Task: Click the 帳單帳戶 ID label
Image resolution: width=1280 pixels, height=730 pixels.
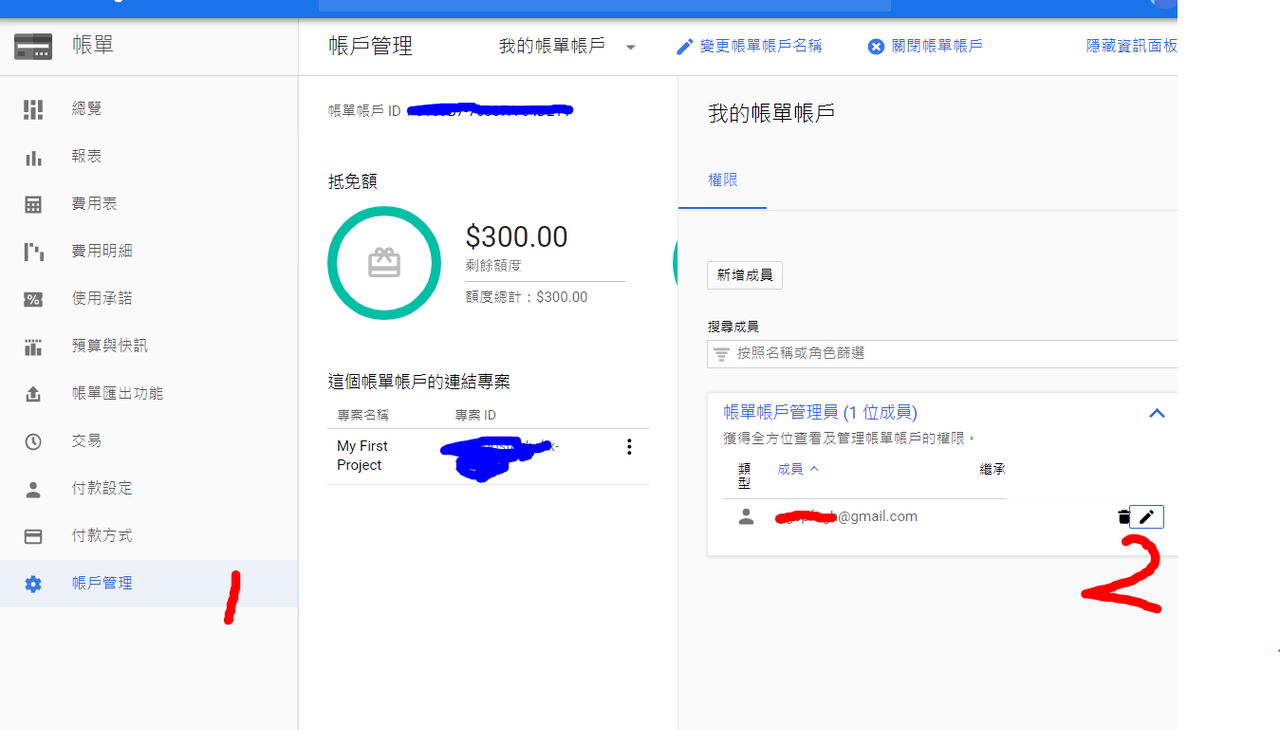Action: click(364, 111)
